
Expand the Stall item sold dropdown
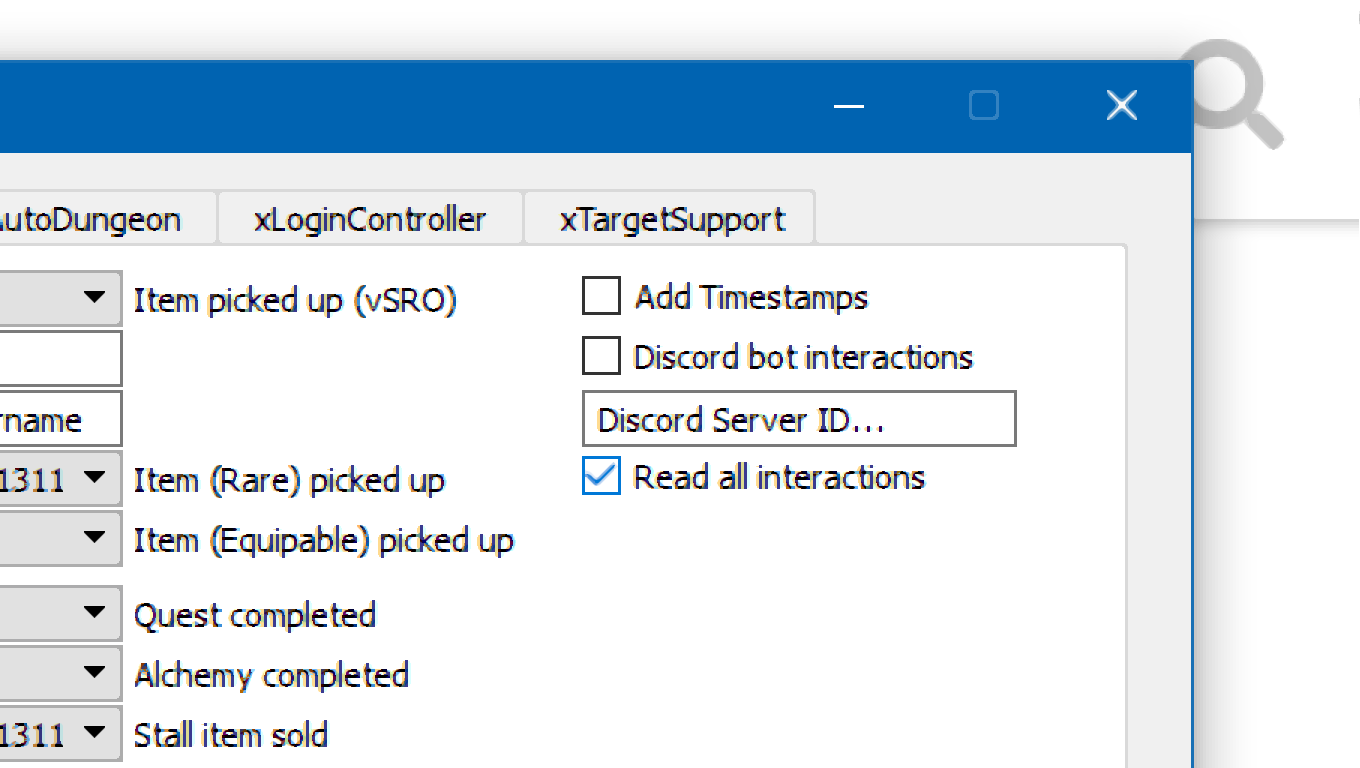(60, 733)
